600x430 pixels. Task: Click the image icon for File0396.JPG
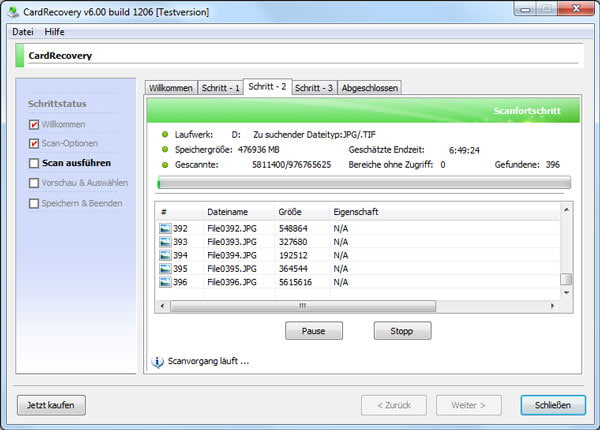166,282
